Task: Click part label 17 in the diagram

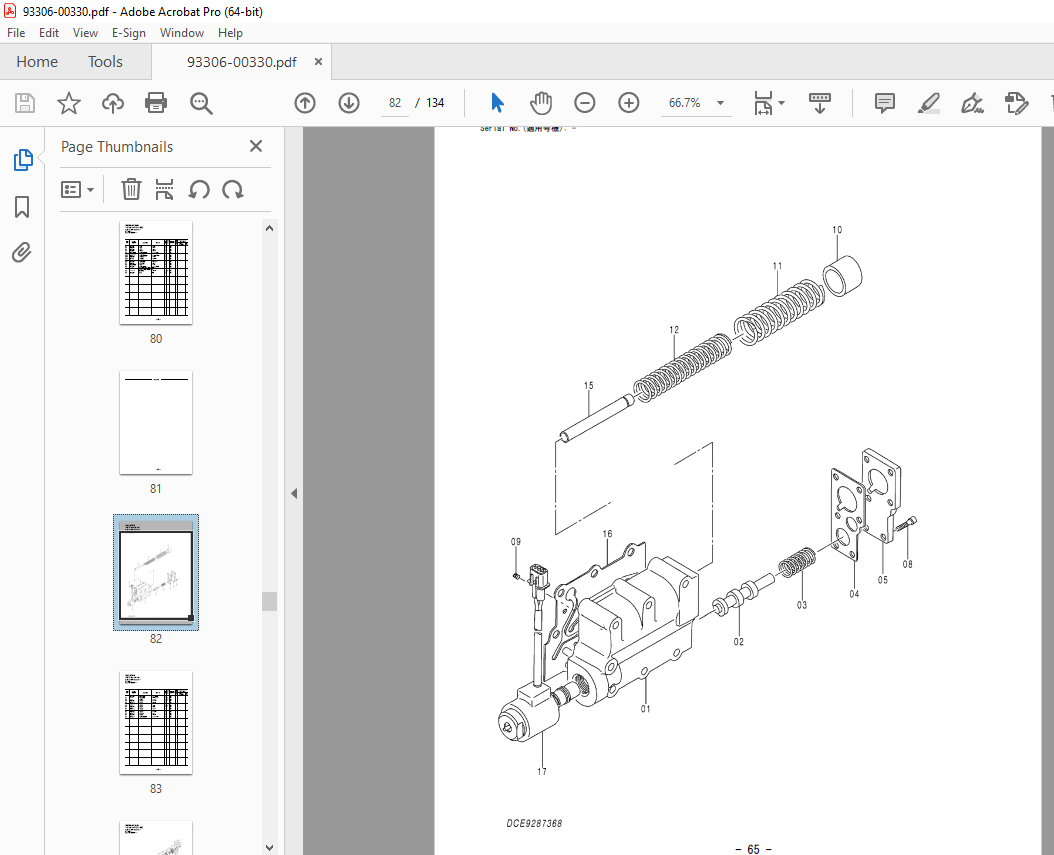Action: click(542, 772)
